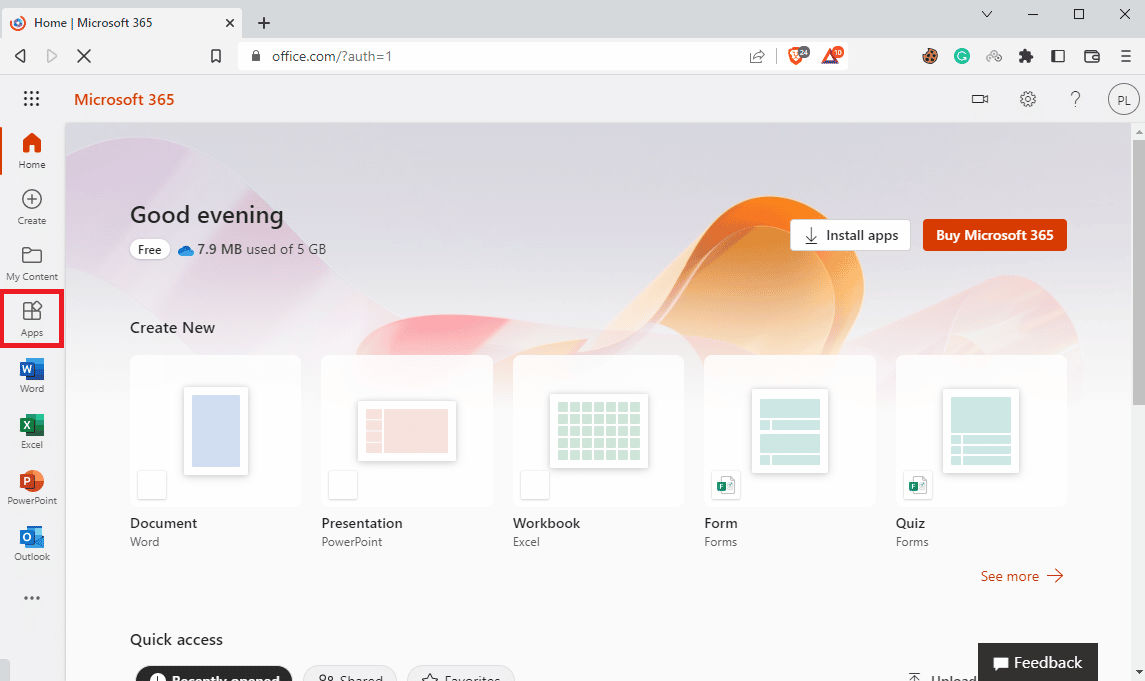Viewport: 1145px width, 681px height.
Task: Stop loading the page
Action: pyautogui.click(x=84, y=56)
